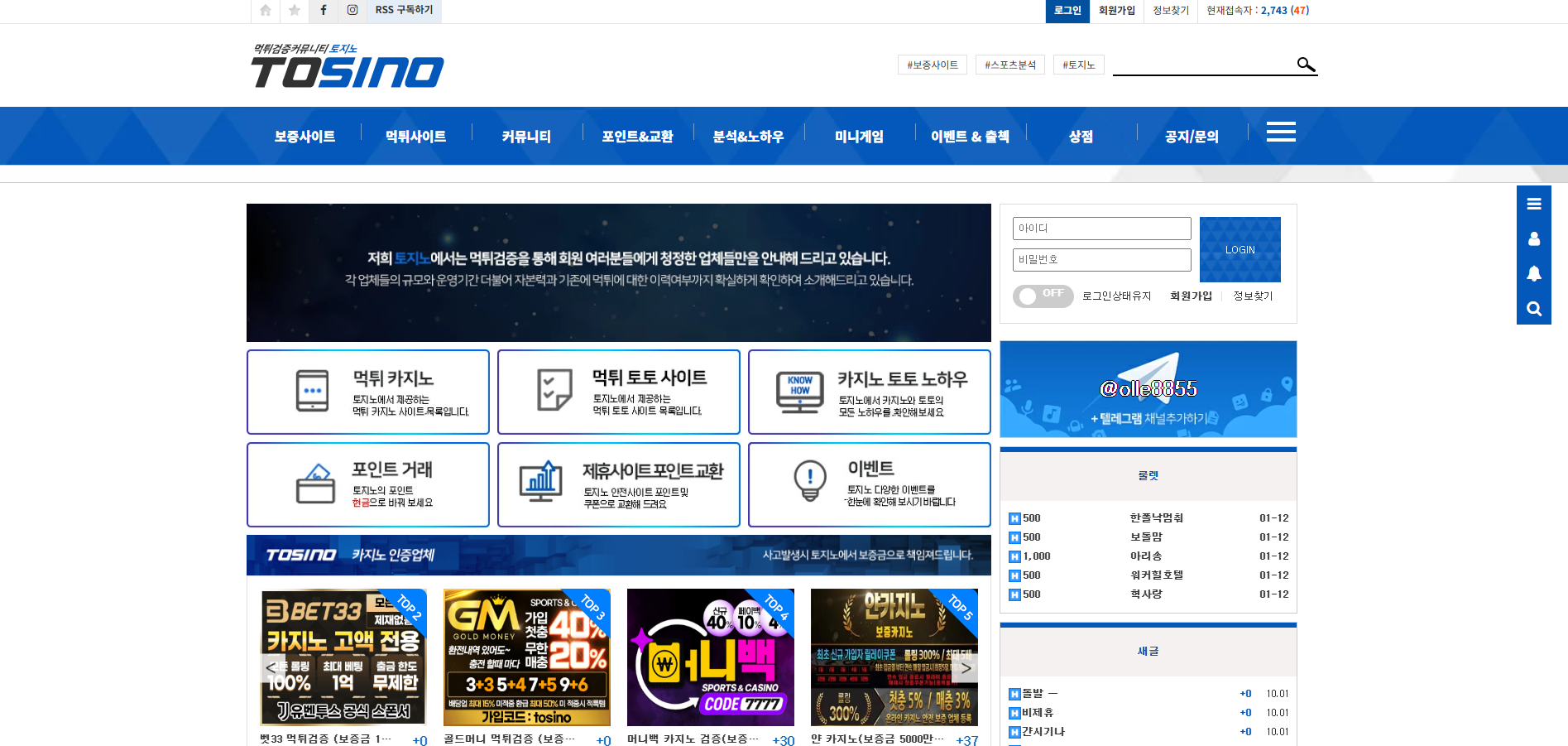
Task: Open the hamburger menu in blue navigation bar
Action: [1281, 132]
